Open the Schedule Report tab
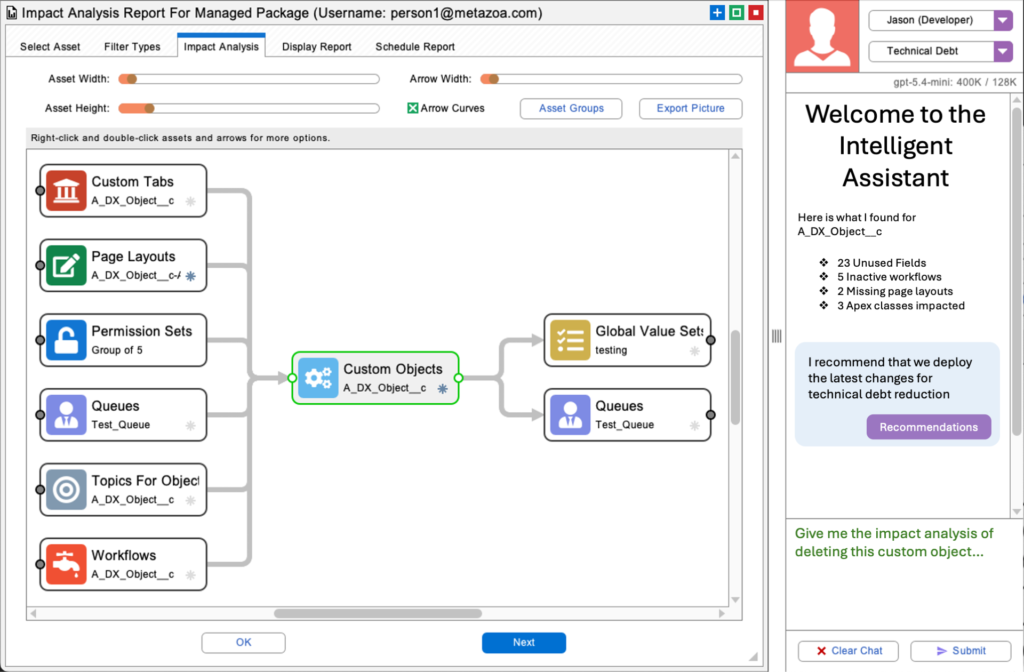Image resolution: width=1024 pixels, height=672 pixels. pos(415,47)
